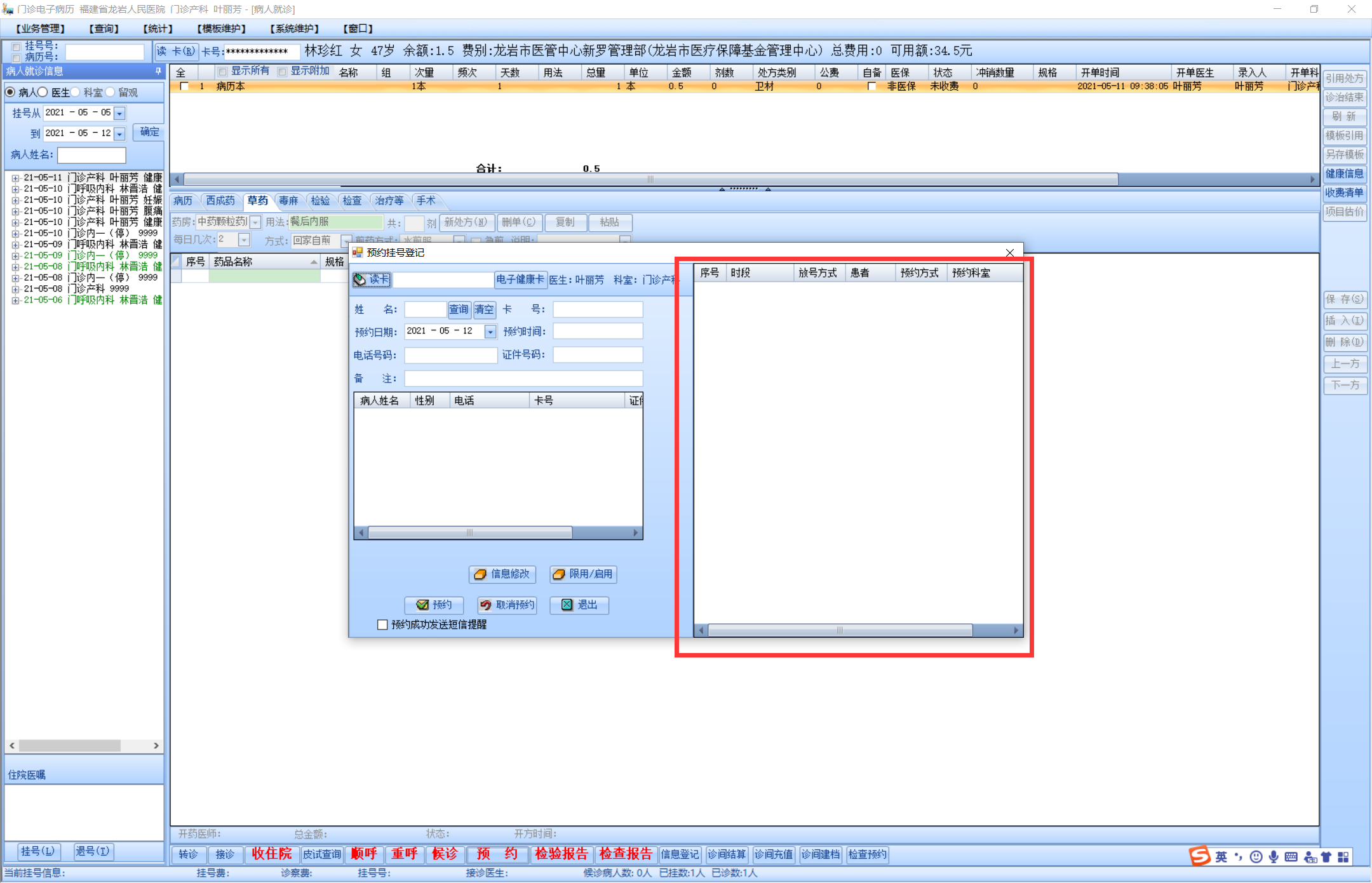Open the 预约日期 date dropdown
The height and width of the screenshot is (883, 1372).
[490, 332]
